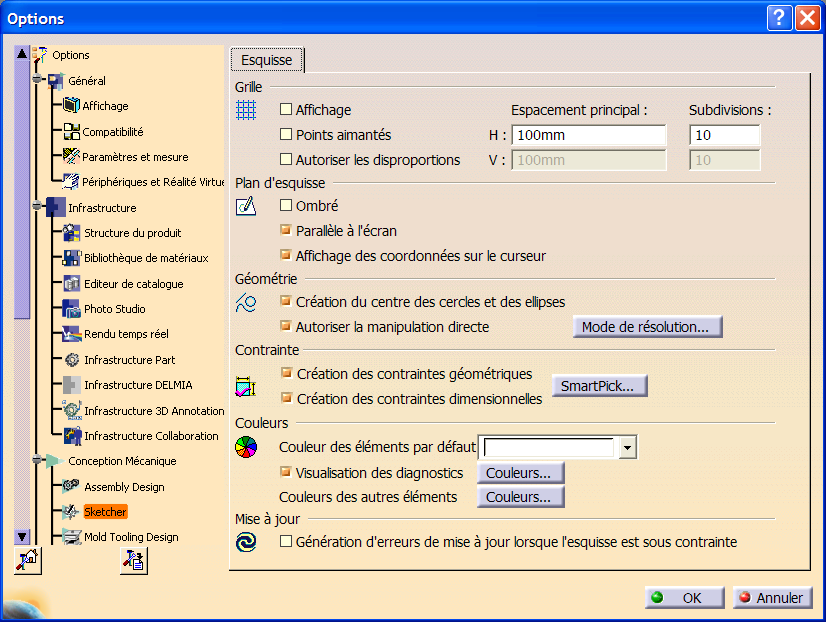Open Couleurs button for Visualisation des diagnostics
Screen dimensions: 826x622
click(520, 473)
